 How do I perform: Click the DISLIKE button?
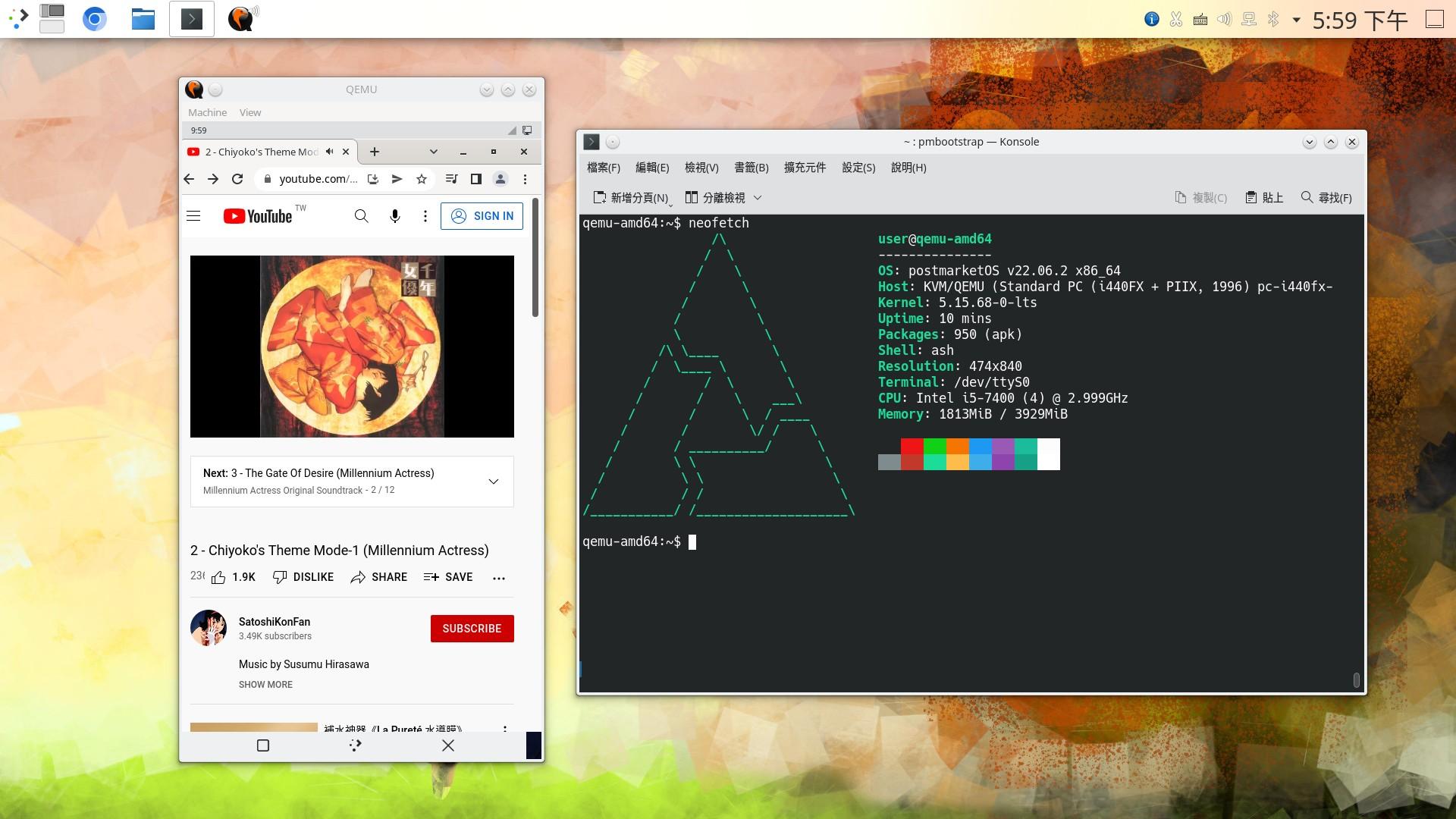point(303,577)
